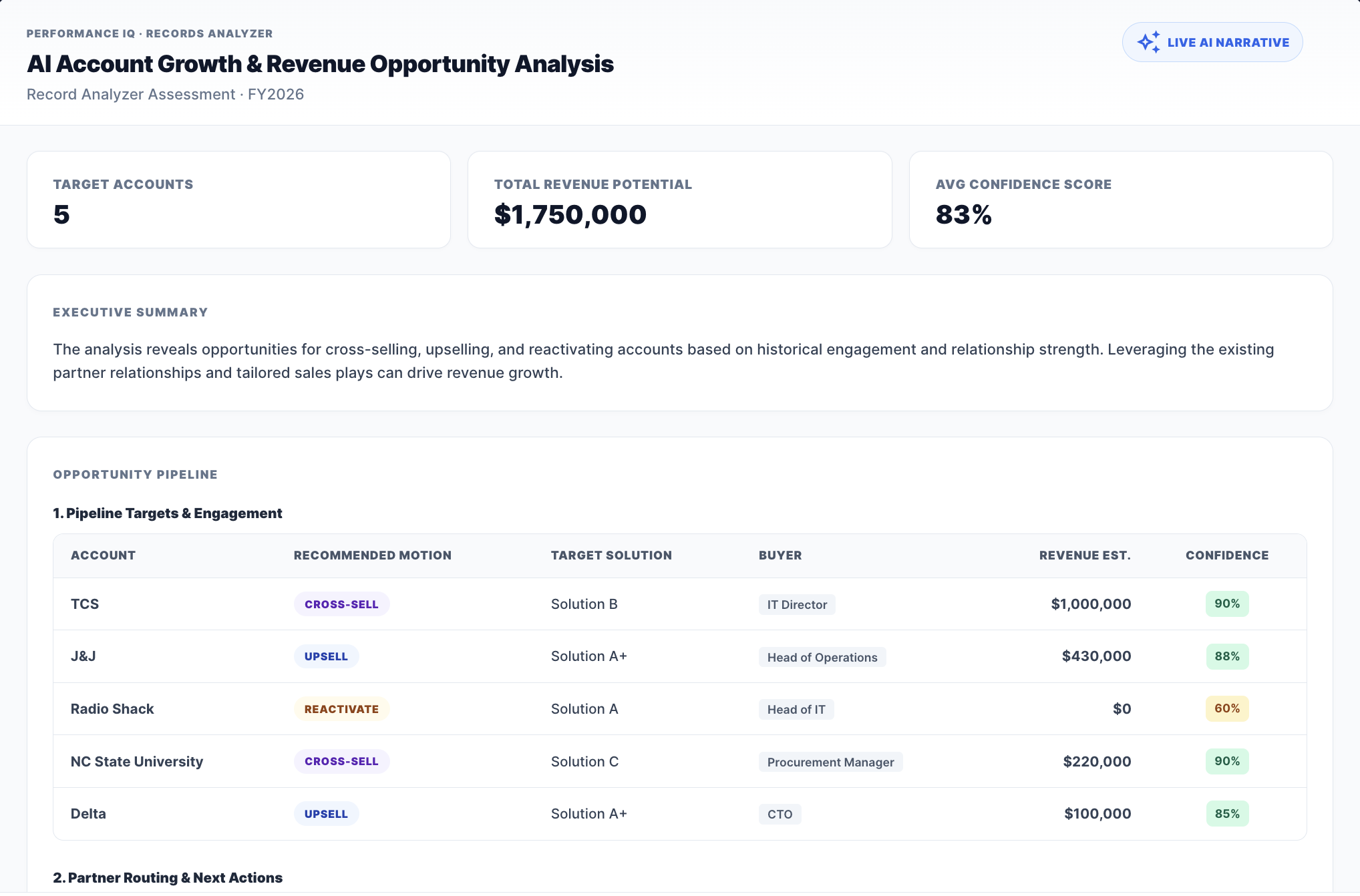Click the Partner Routing & Next Actions heading

(168, 878)
